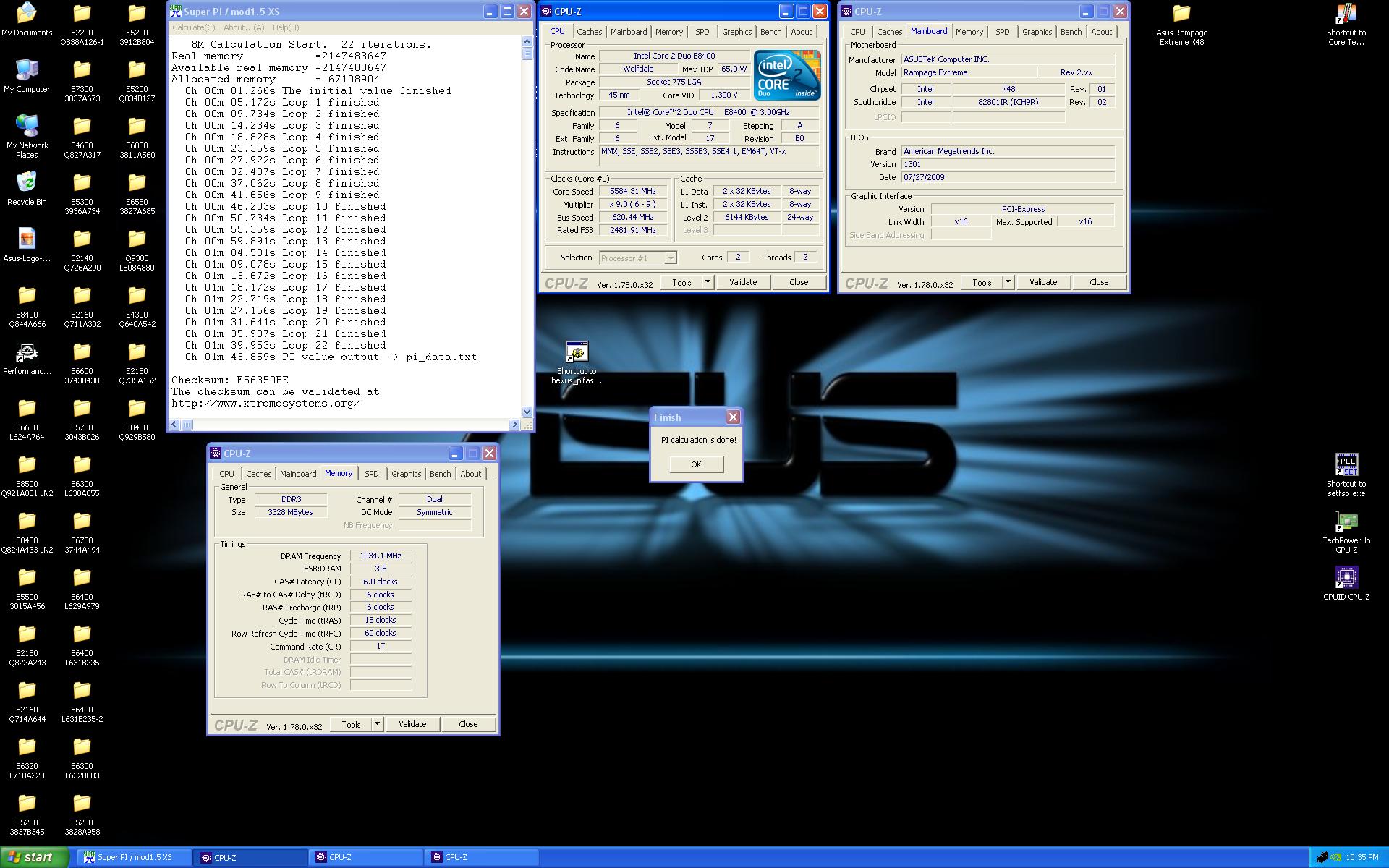Click the Windows start button

(x=34, y=857)
